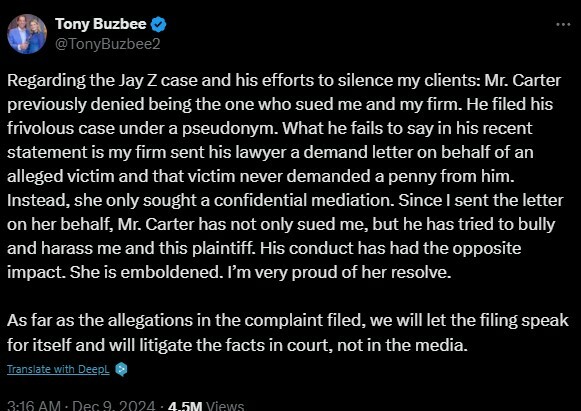Image resolution: width=581 pixels, height=411 pixels.
Task: Click the phrase 'not in the media'
Action: click(402, 345)
